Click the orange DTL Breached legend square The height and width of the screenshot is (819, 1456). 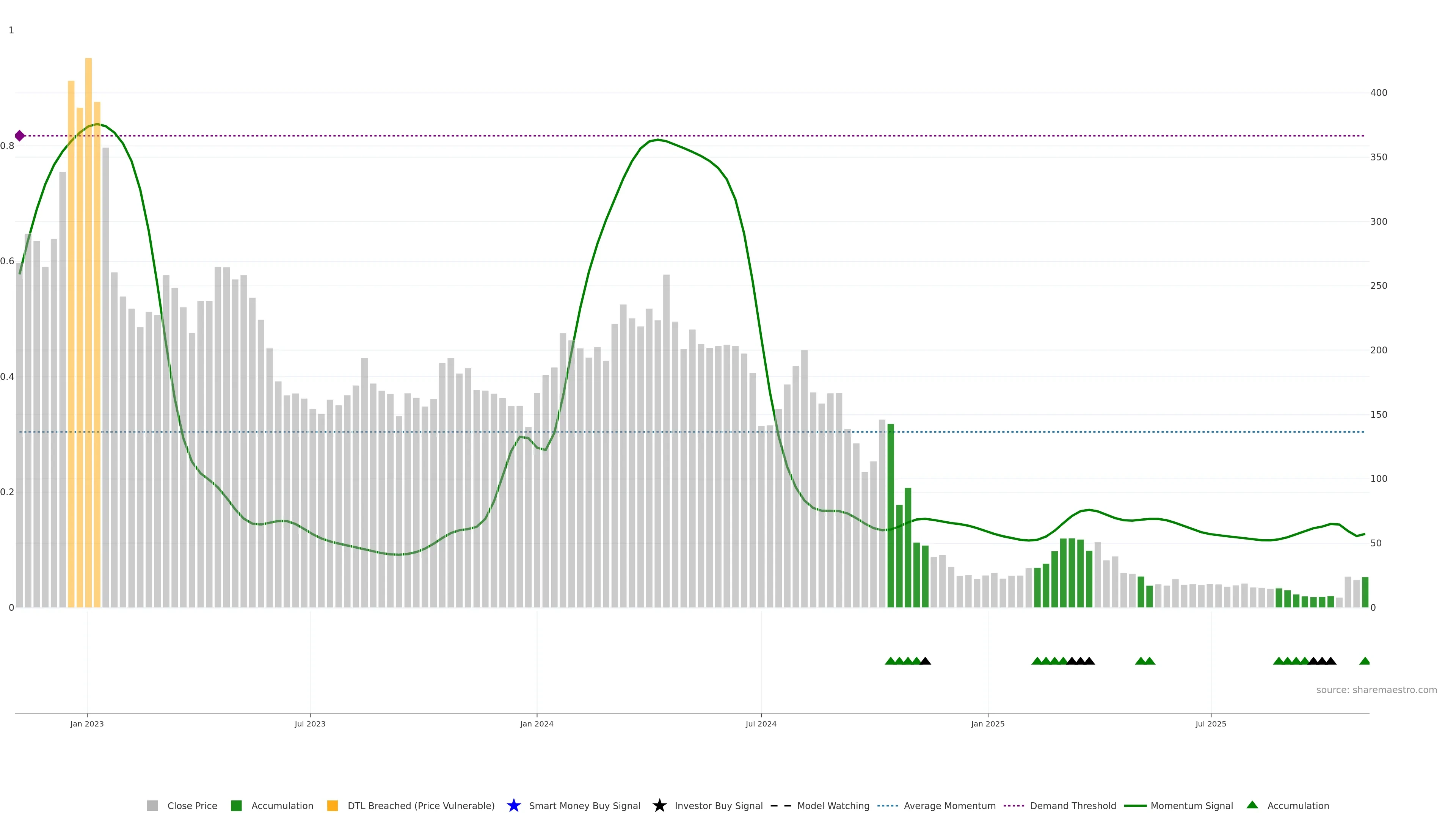click(333, 805)
